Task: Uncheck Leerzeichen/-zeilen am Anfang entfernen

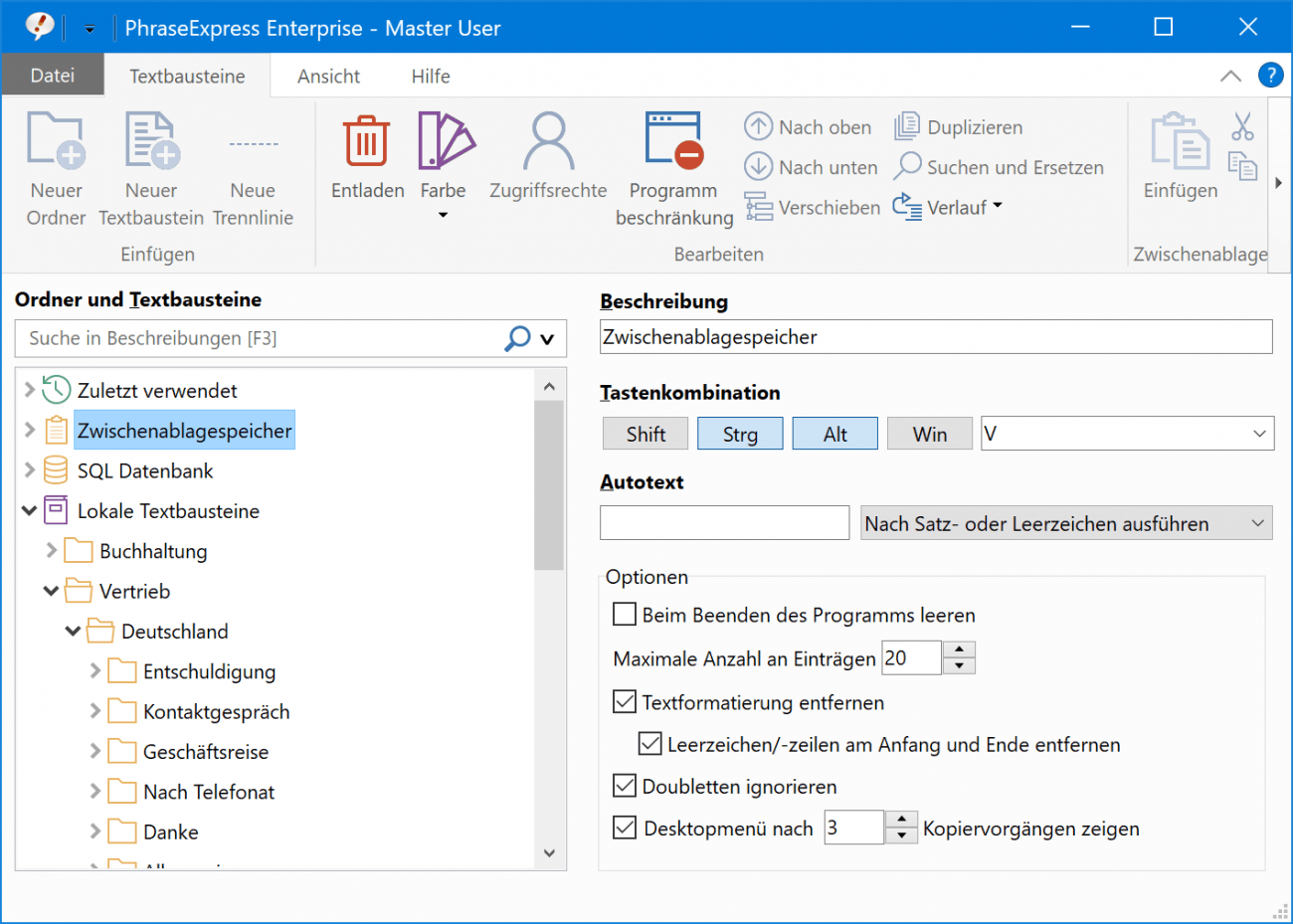Action: (x=649, y=744)
